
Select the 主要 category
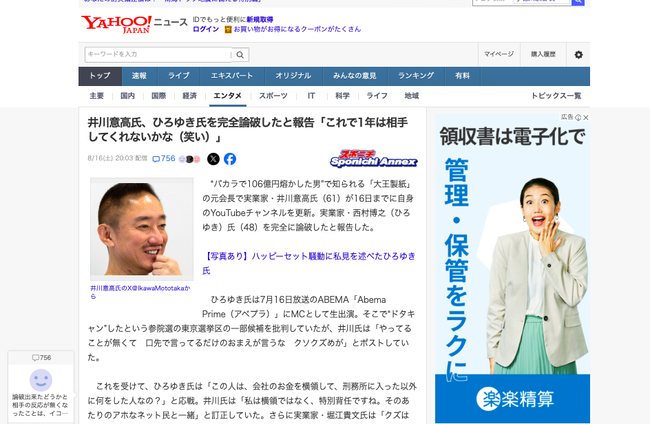(x=97, y=96)
